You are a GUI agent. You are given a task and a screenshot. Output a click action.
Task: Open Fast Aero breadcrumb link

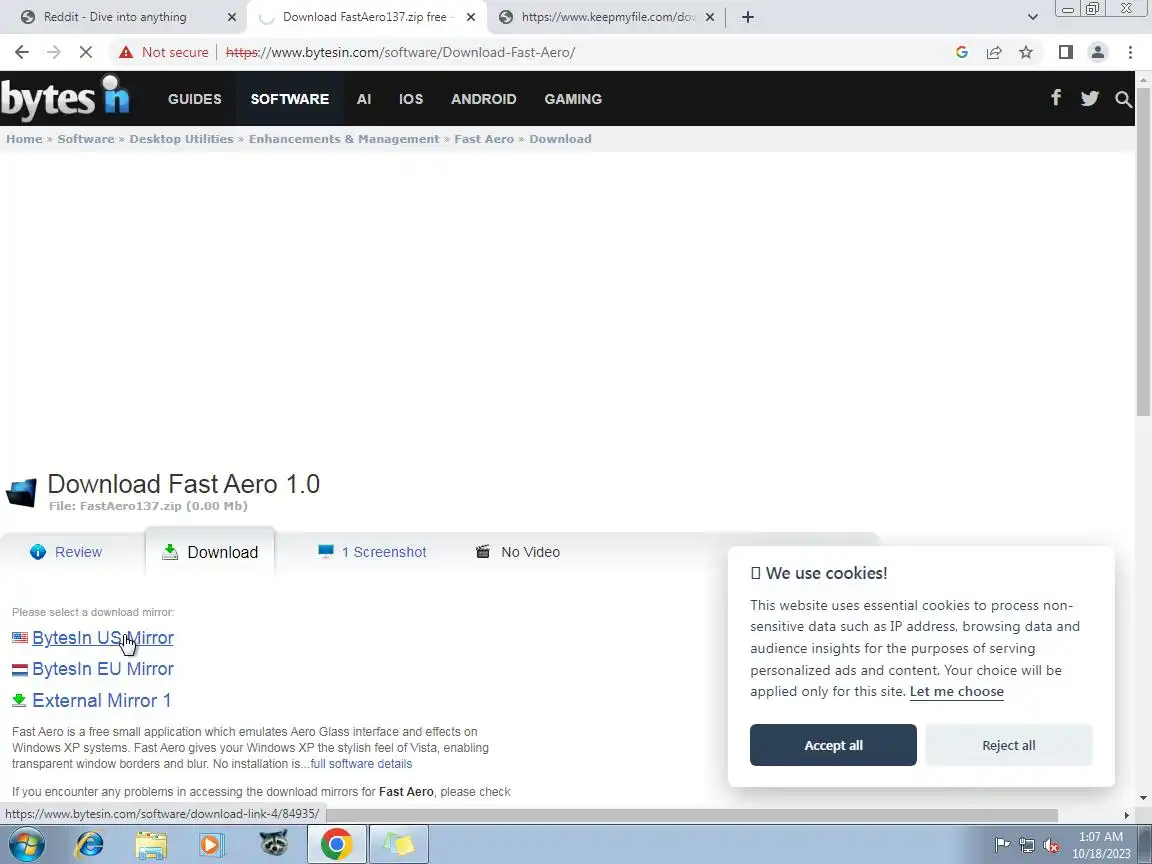coord(484,139)
